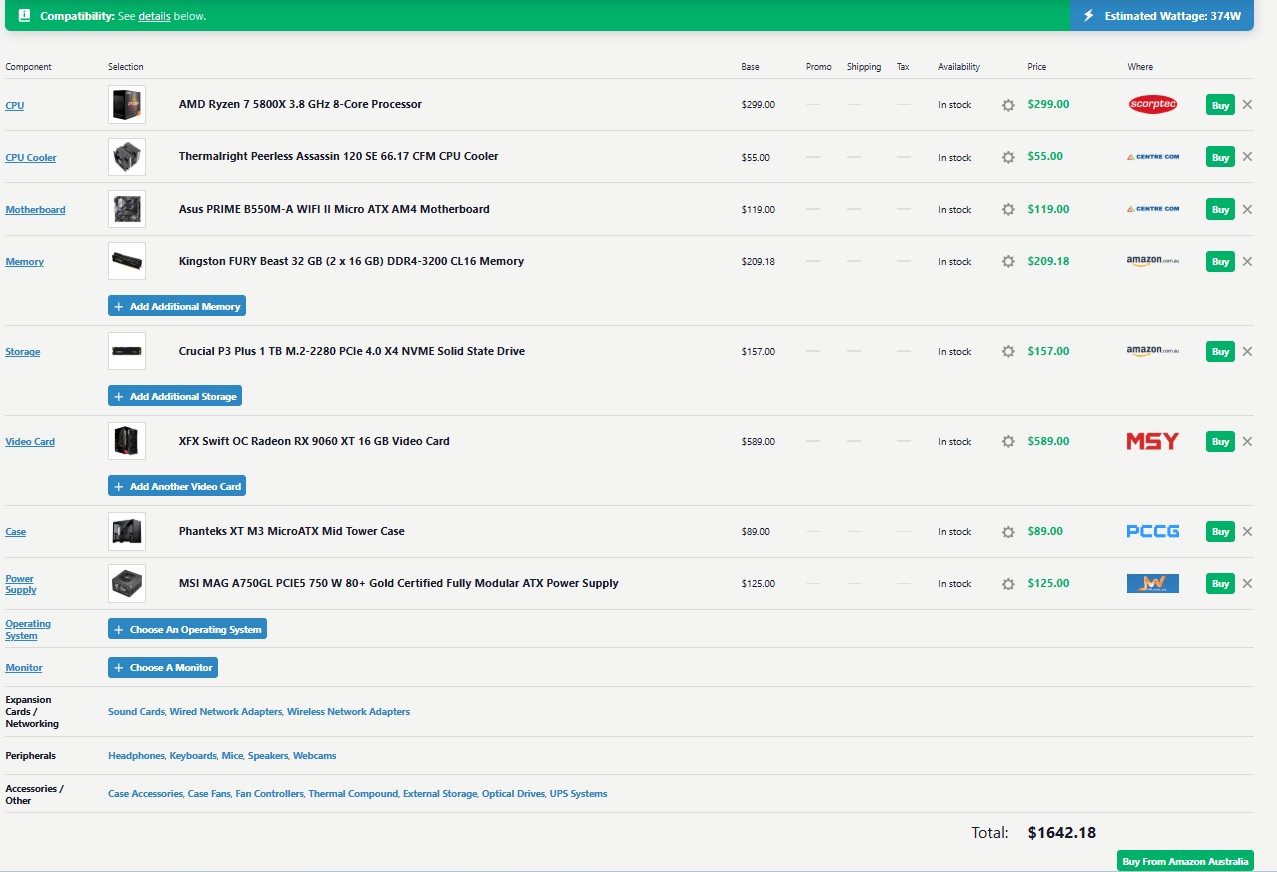Image resolution: width=1277 pixels, height=872 pixels.
Task: Click Amazon logo on Storage row
Action: pyautogui.click(x=1152, y=351)
